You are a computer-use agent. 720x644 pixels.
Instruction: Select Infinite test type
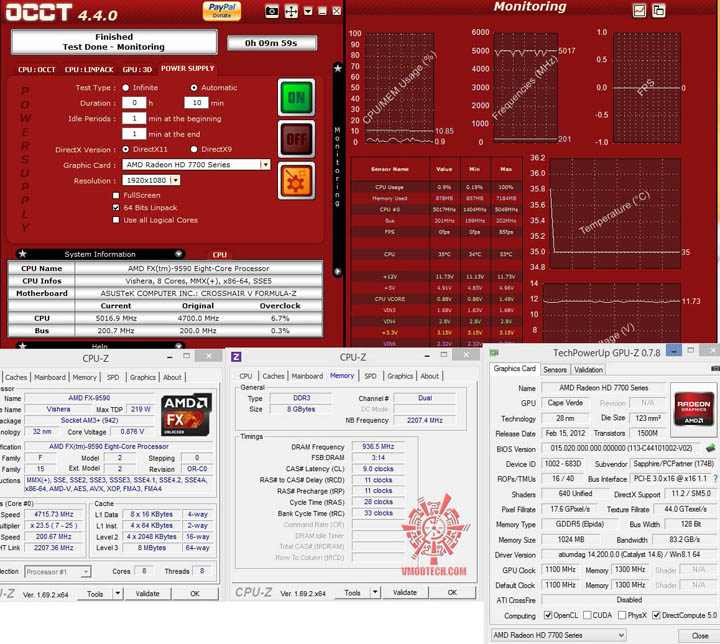125,88
